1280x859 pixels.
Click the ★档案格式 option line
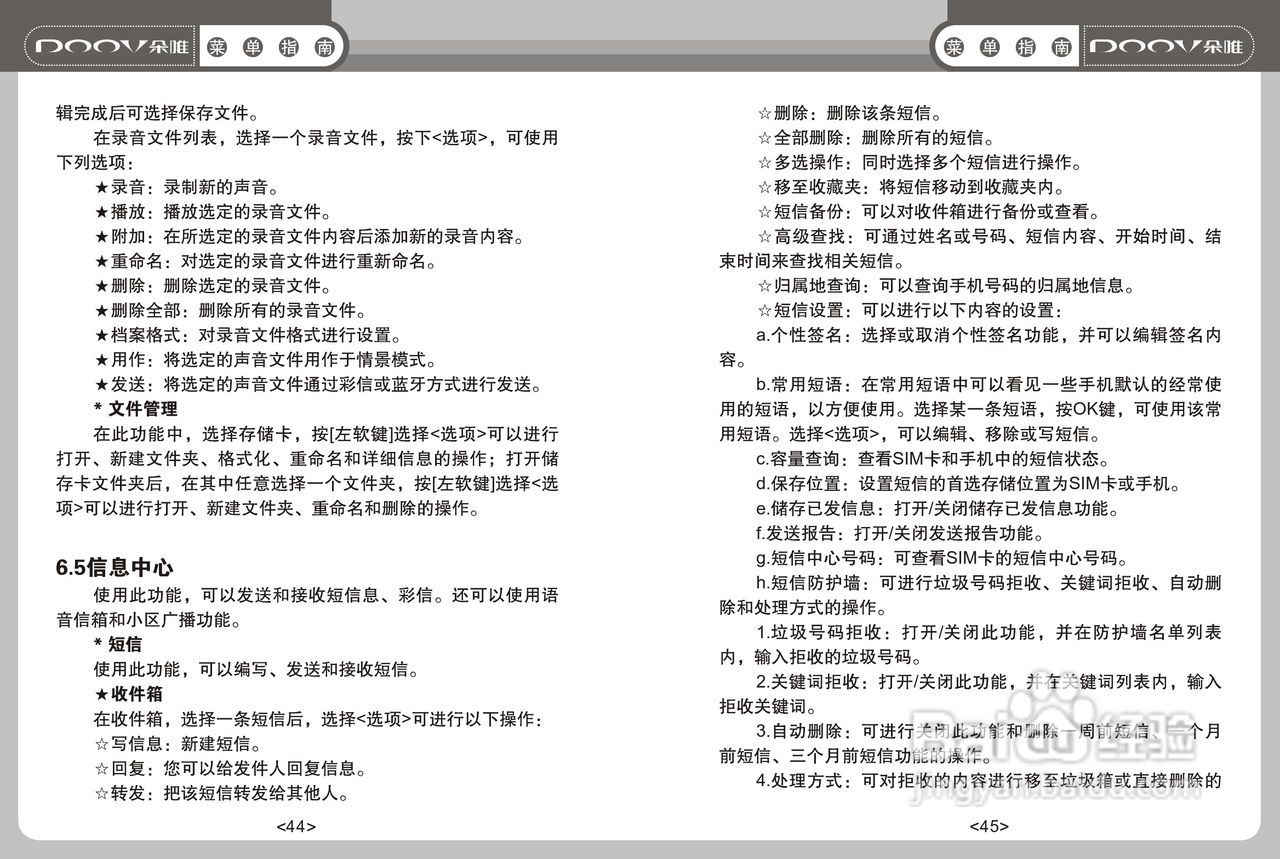[x=248, y=336]
